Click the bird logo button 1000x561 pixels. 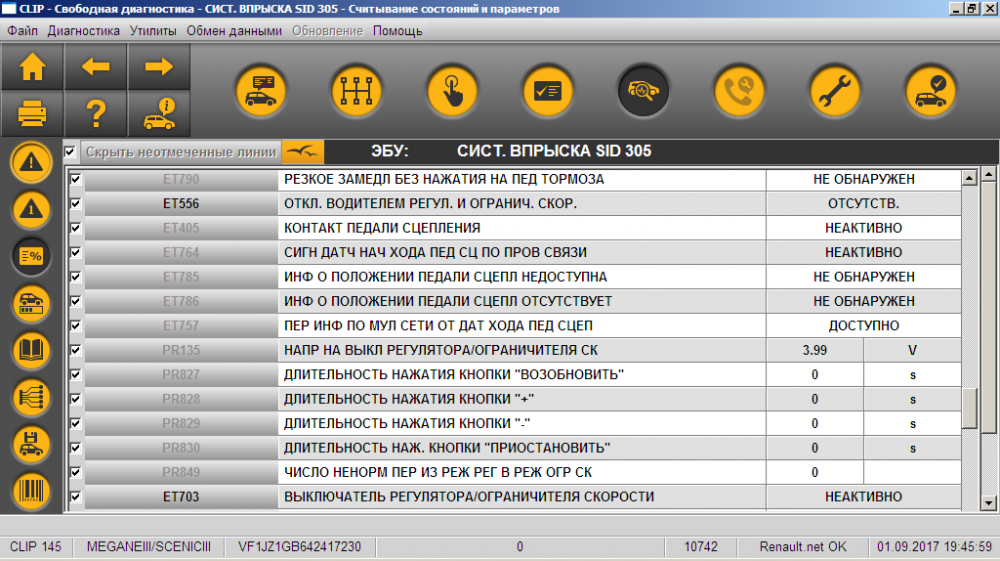pyautogui.click(x=303, y=152)
